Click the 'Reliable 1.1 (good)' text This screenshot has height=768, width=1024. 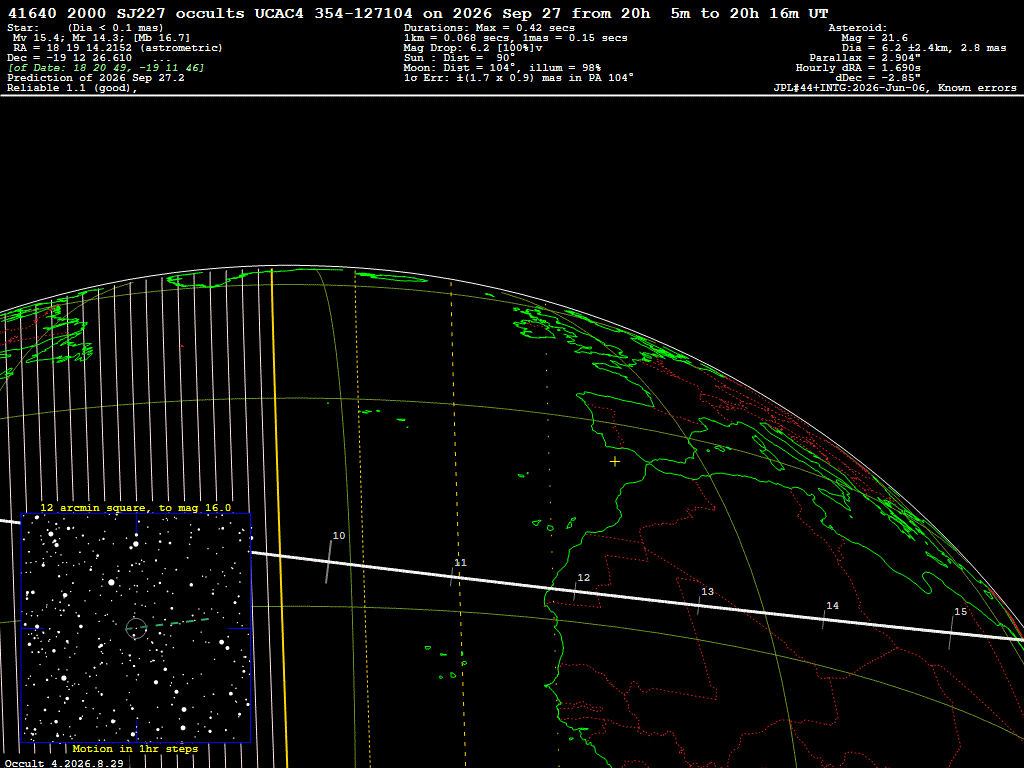click(x=72, y=88)
